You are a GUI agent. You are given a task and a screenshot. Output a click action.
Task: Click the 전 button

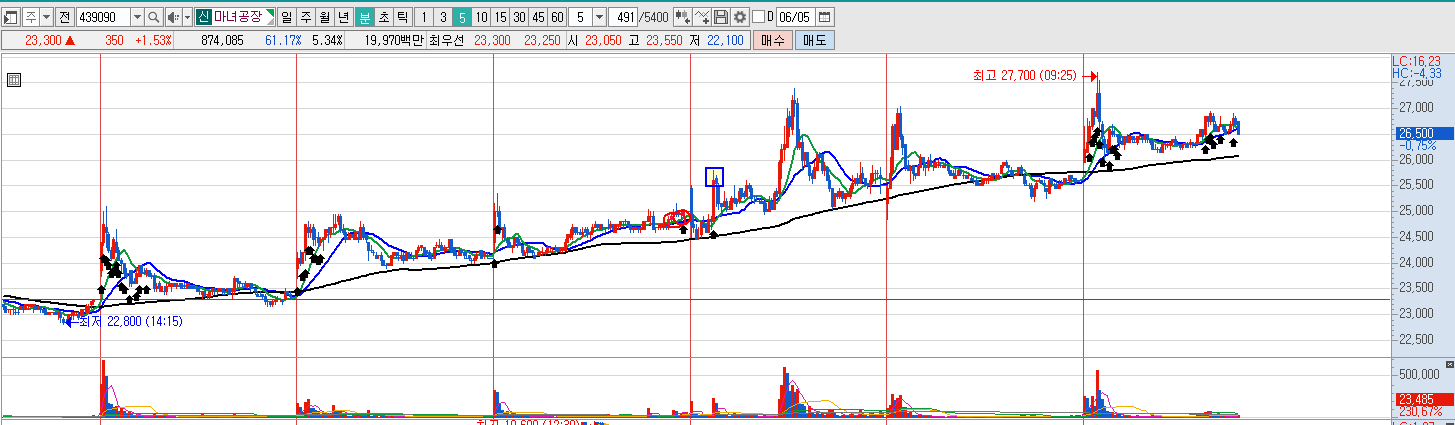tap(64, 17)
